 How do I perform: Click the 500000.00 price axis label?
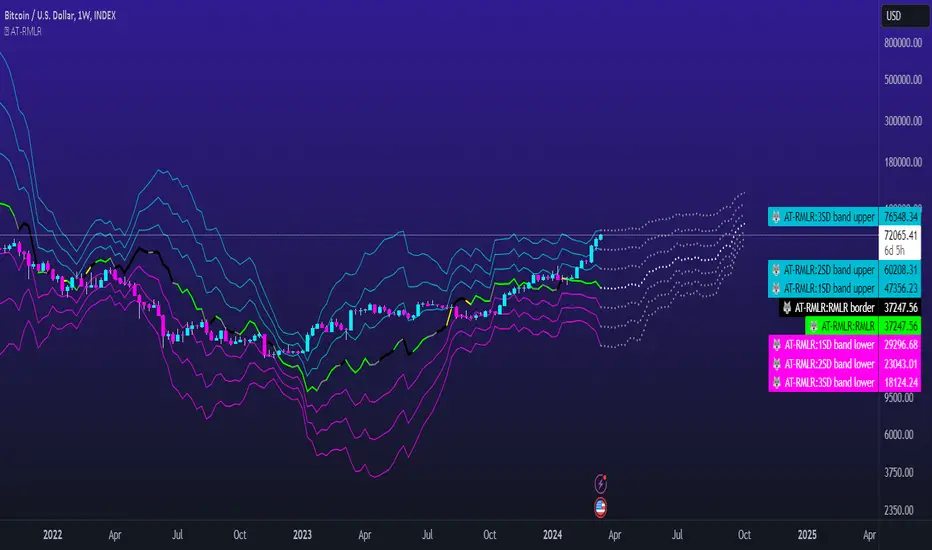(x=903, y=80)
